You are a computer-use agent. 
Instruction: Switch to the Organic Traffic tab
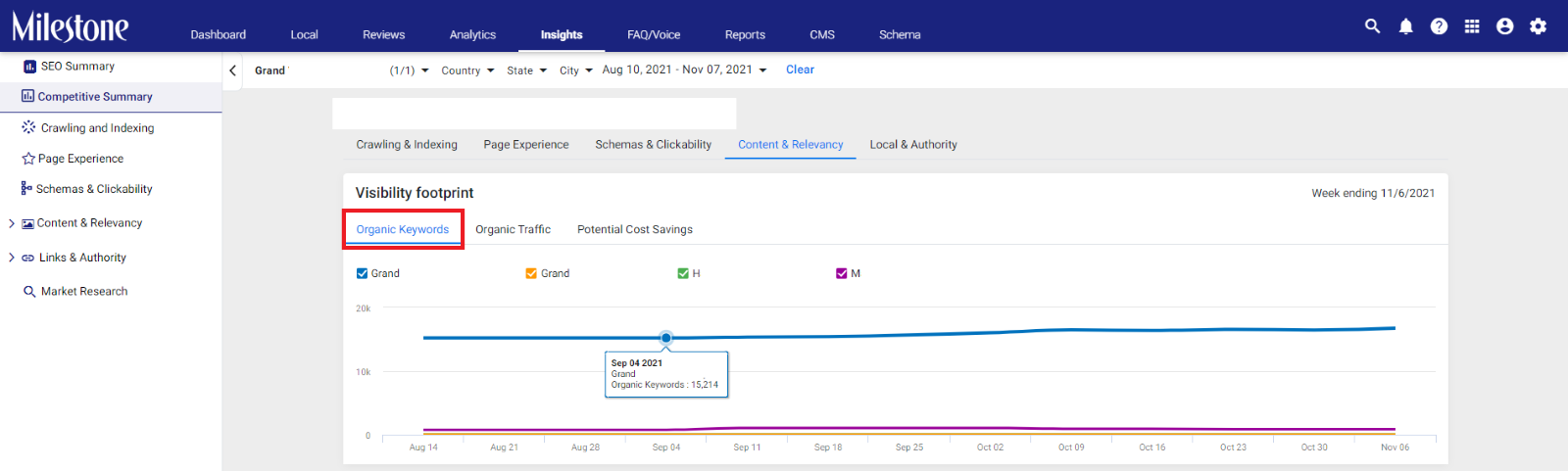(513, 229)
